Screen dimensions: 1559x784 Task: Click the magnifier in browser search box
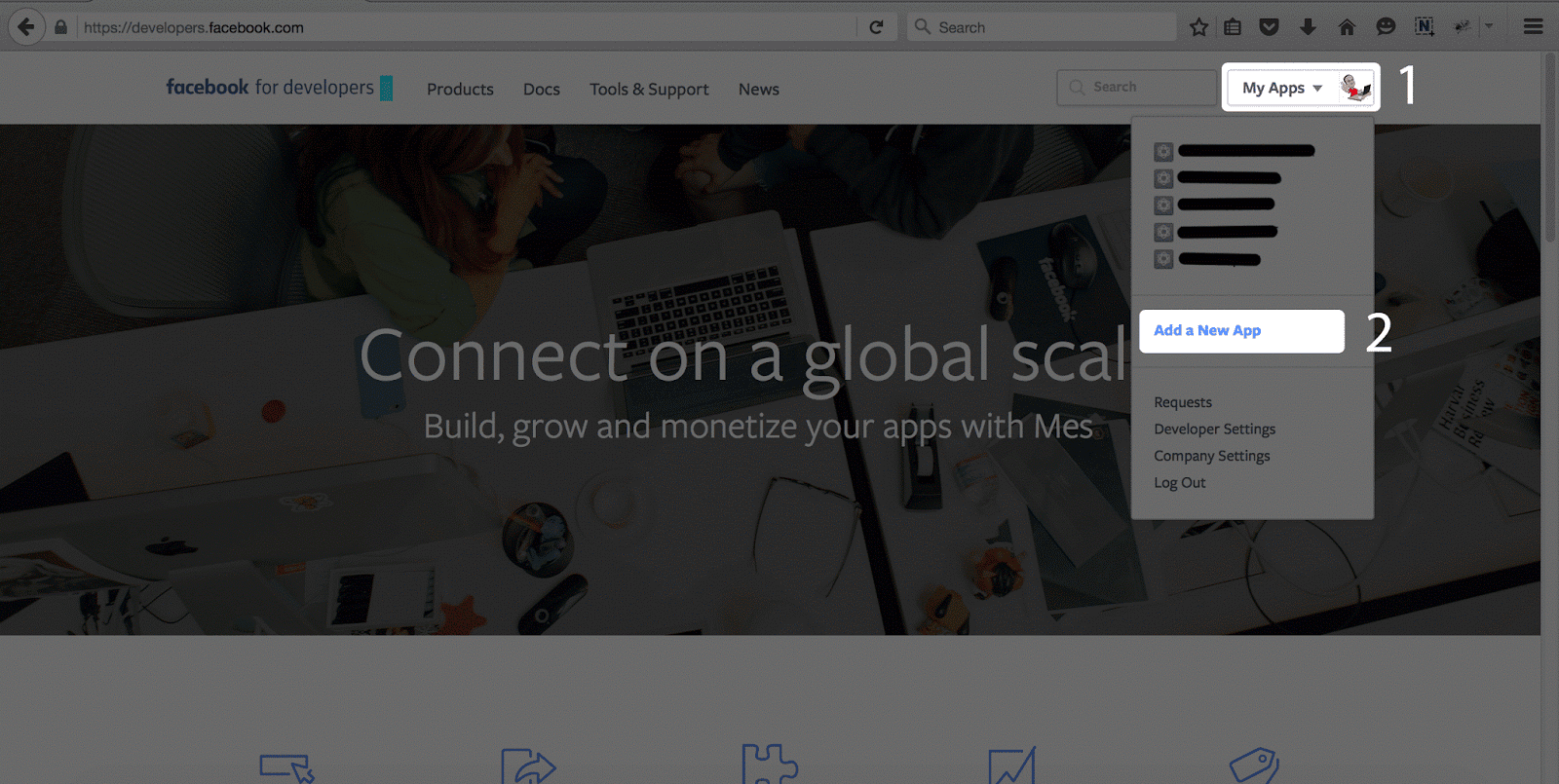pyautogui.click(x=922, y=27)
